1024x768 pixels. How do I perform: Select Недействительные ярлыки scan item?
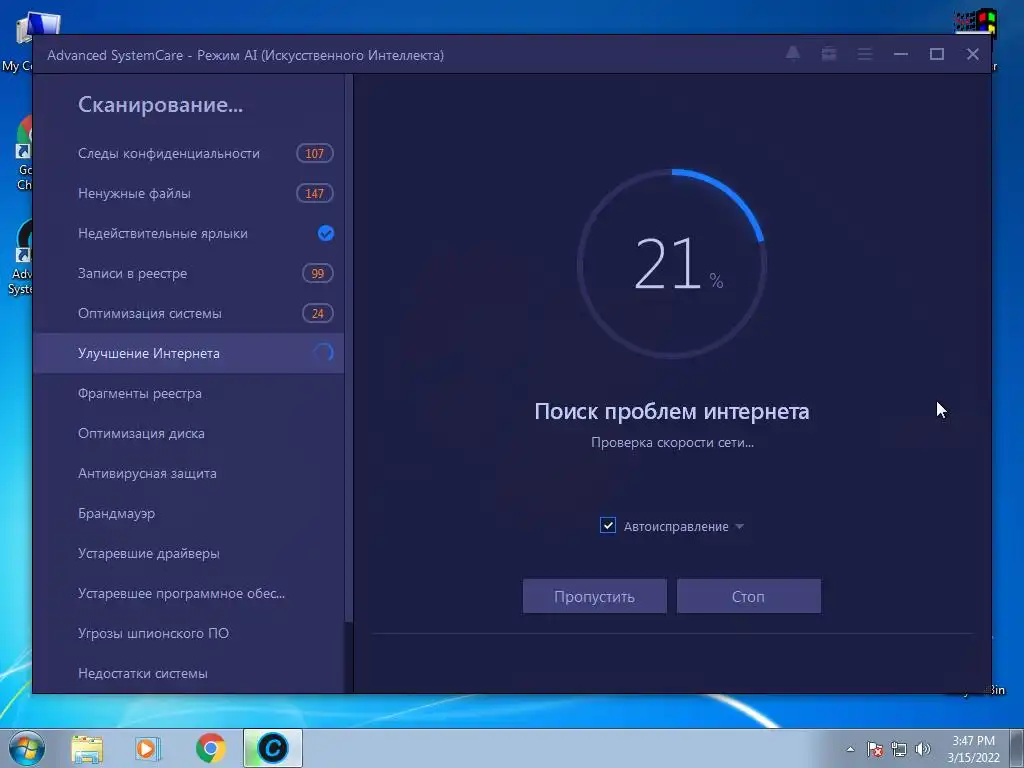(188, 233)
